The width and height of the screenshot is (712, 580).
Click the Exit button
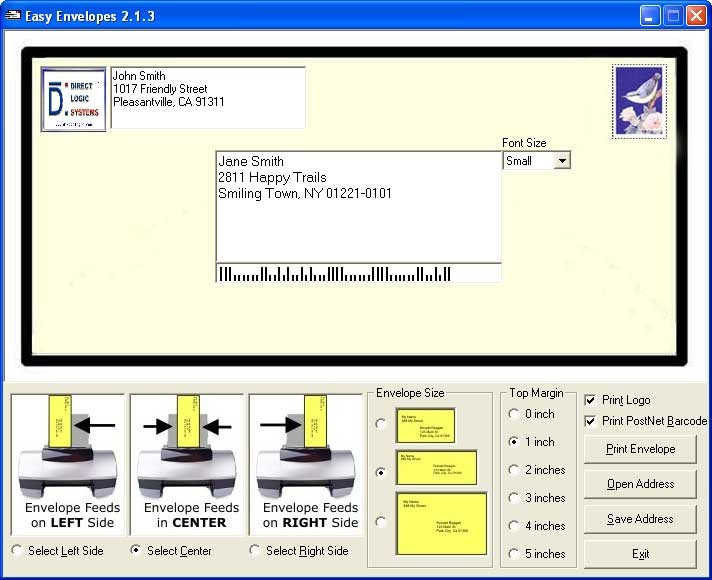tap(640, 554)
